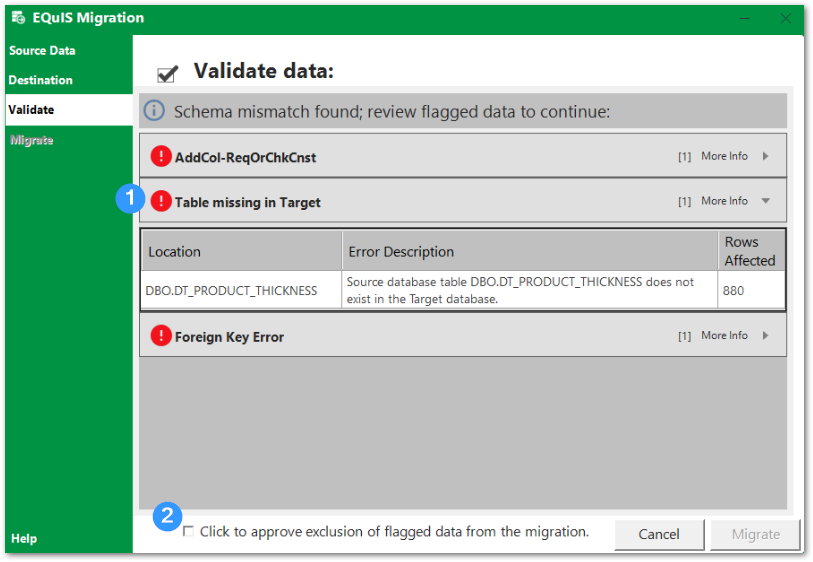Screen dimensions: 813x562
Task: Go to the Destination step
Action: click(x=40, y=80)
